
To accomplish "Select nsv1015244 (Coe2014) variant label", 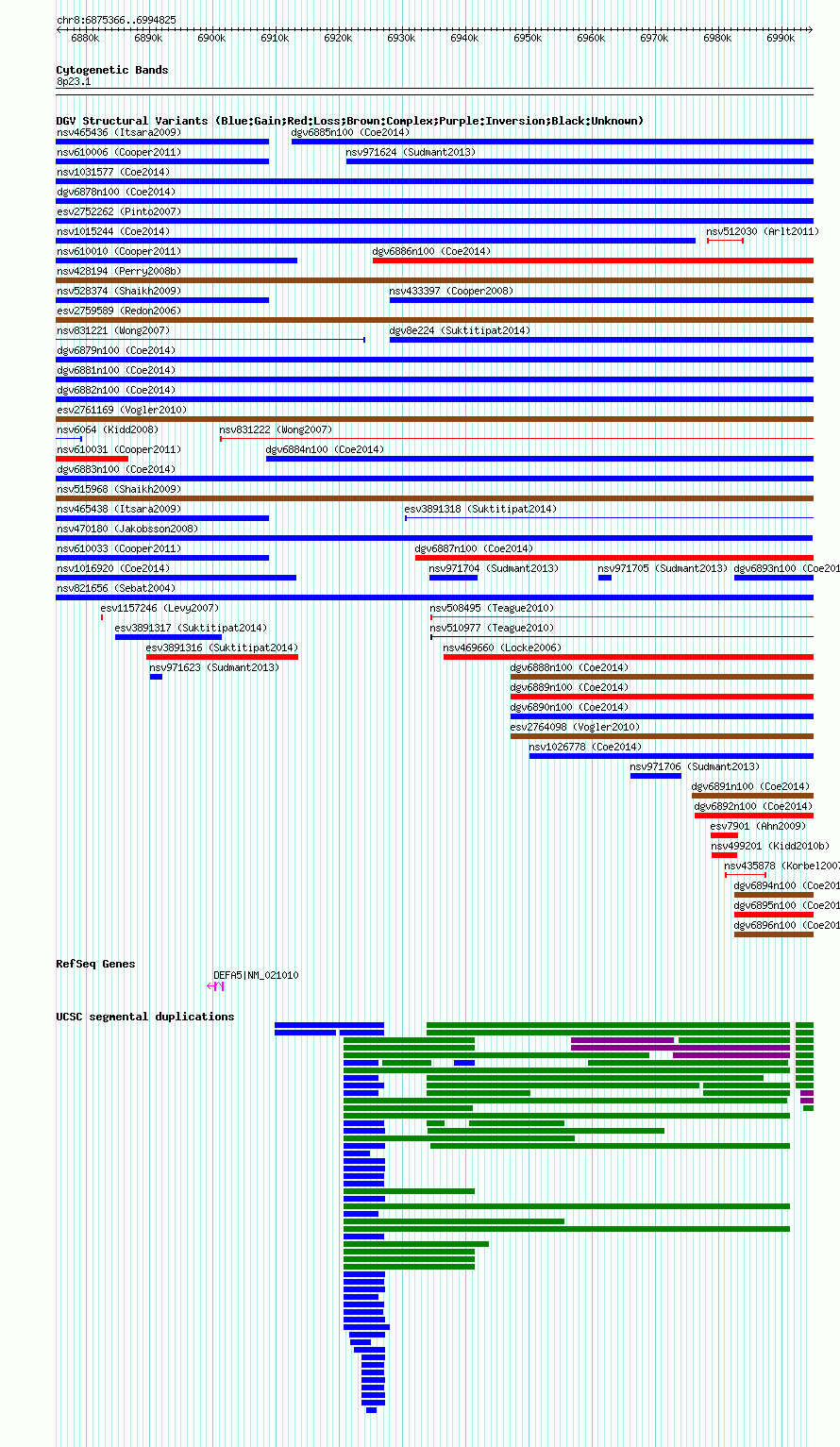I will click(113, 231).
